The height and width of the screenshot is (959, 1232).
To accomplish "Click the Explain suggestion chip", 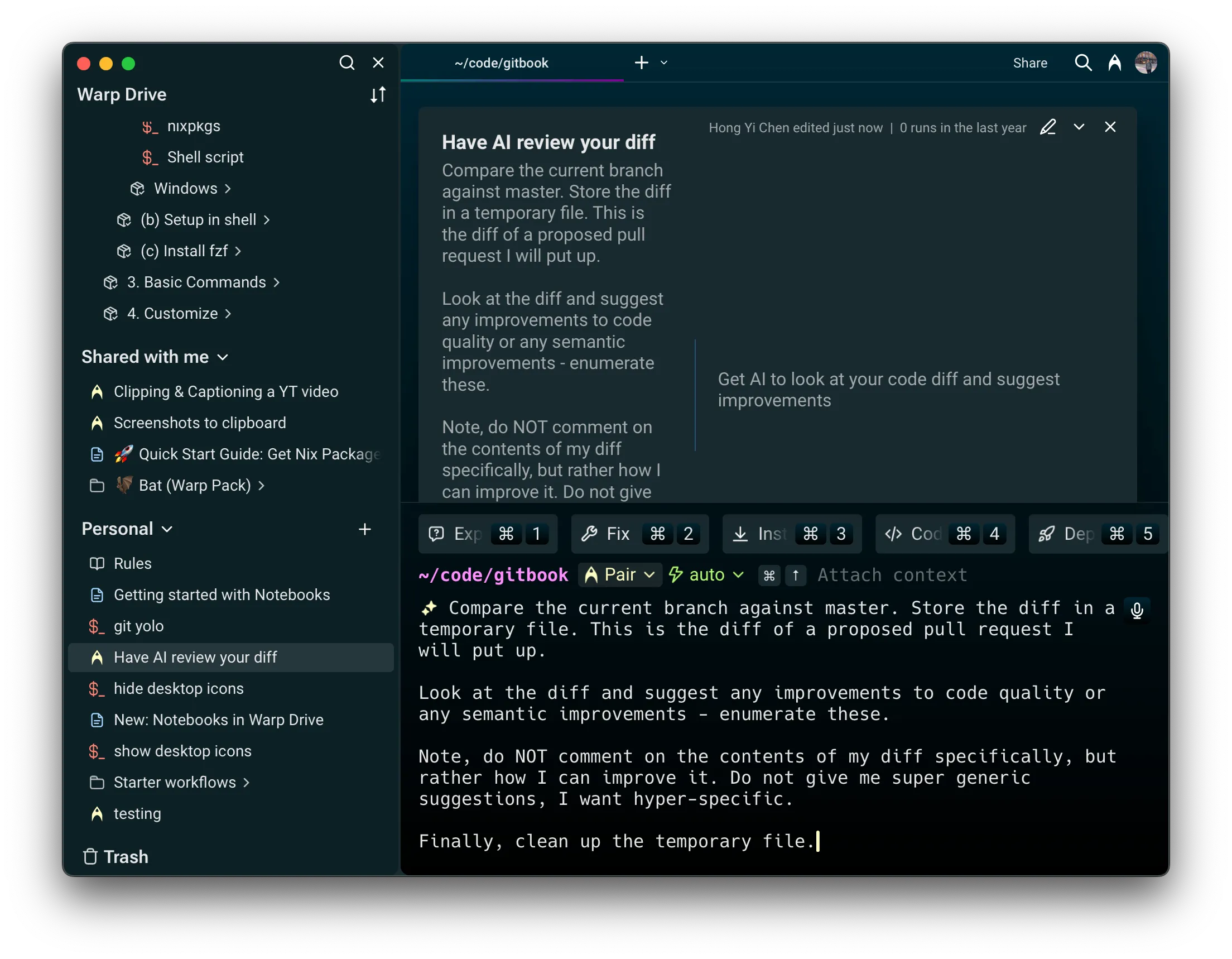I will [488, 534].
